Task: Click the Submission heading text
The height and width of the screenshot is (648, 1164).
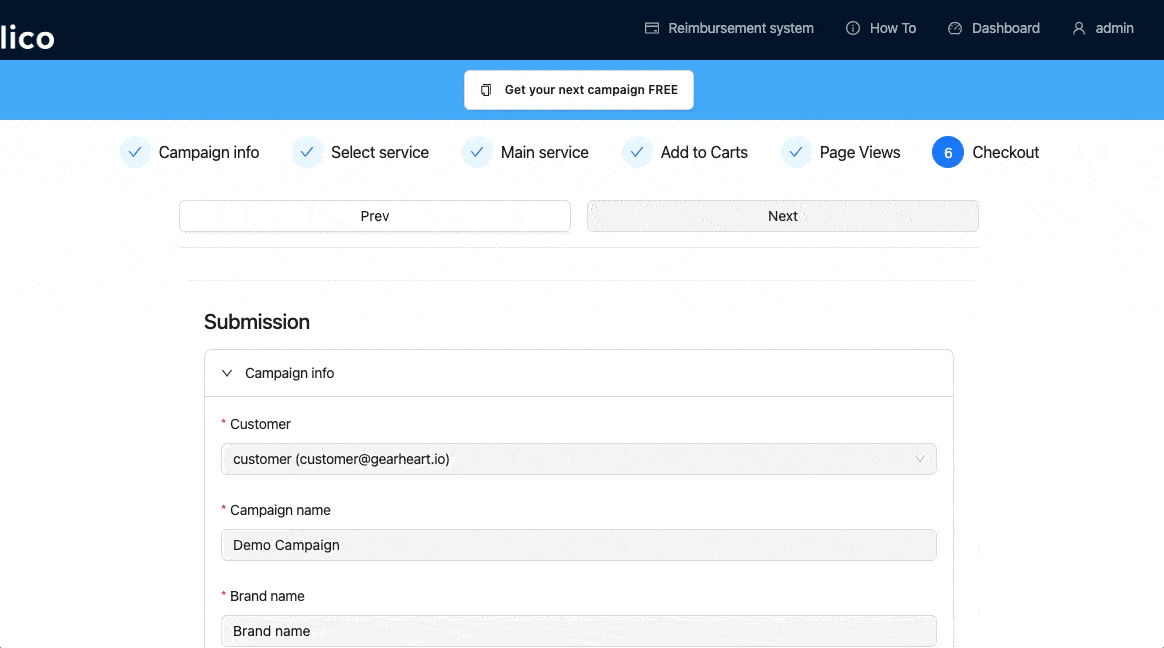Action: (x=257, y=322)
